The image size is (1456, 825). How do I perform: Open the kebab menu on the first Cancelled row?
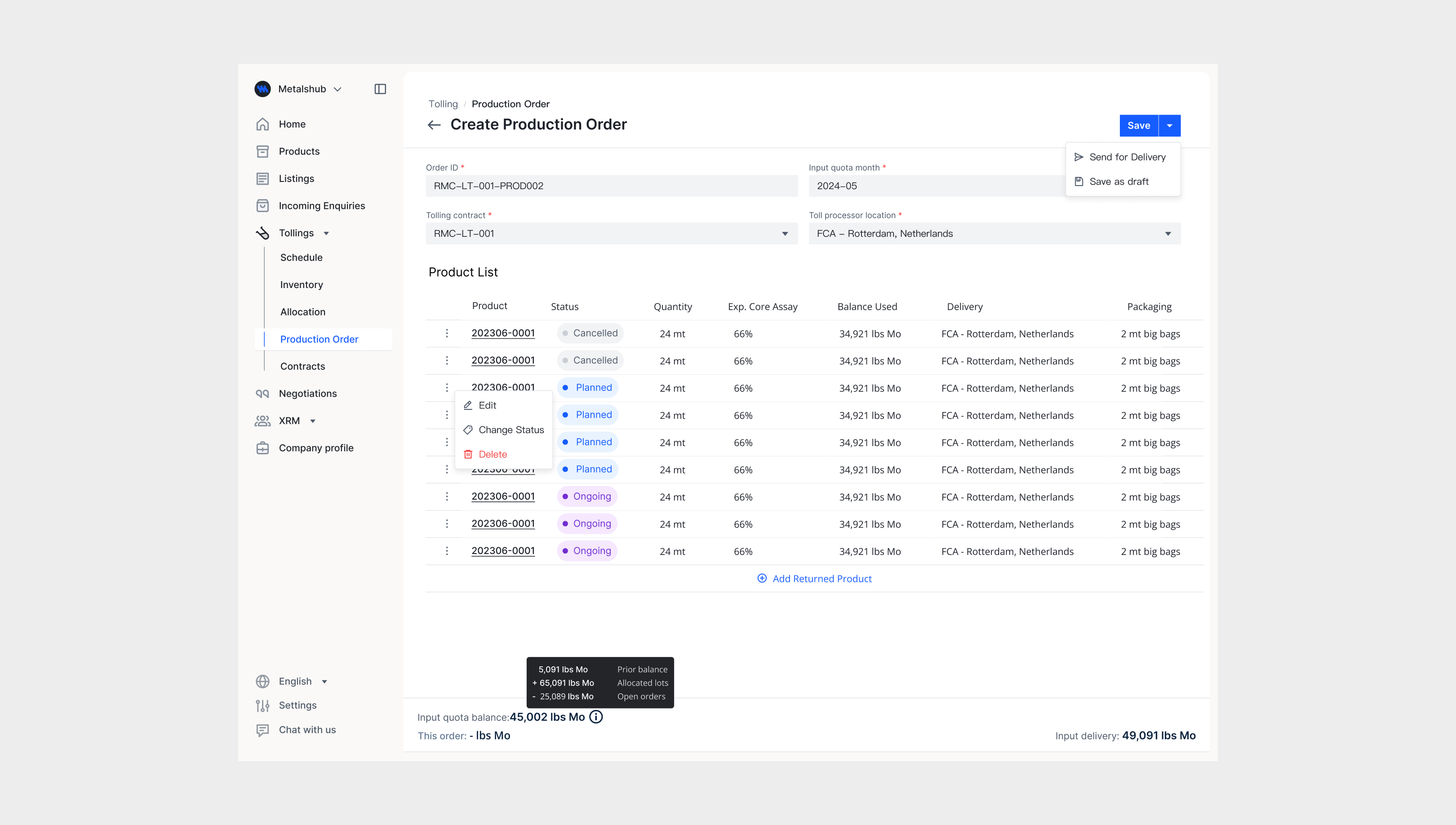[447, 333]
